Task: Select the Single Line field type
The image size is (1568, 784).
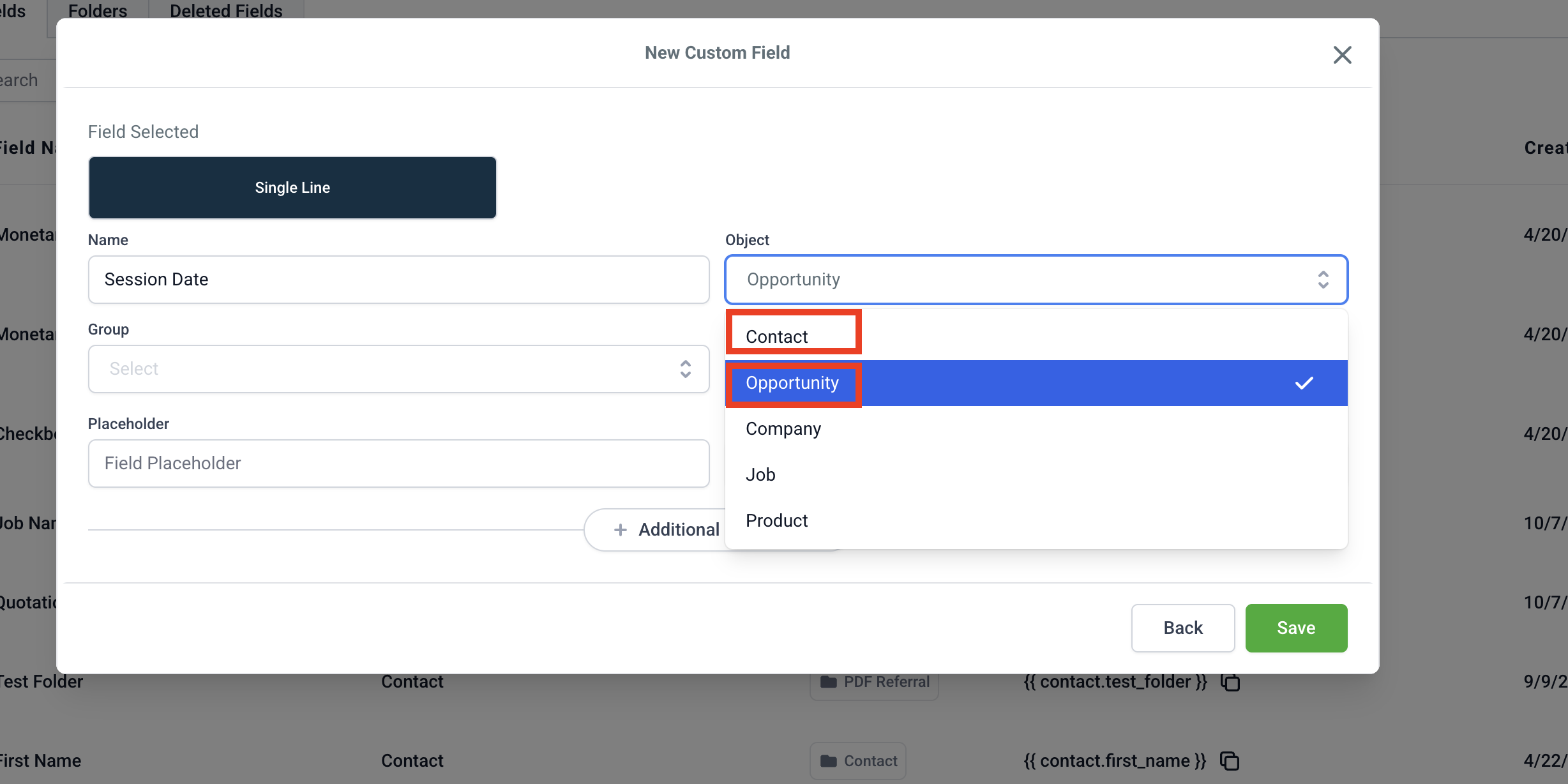Action: 292,187
